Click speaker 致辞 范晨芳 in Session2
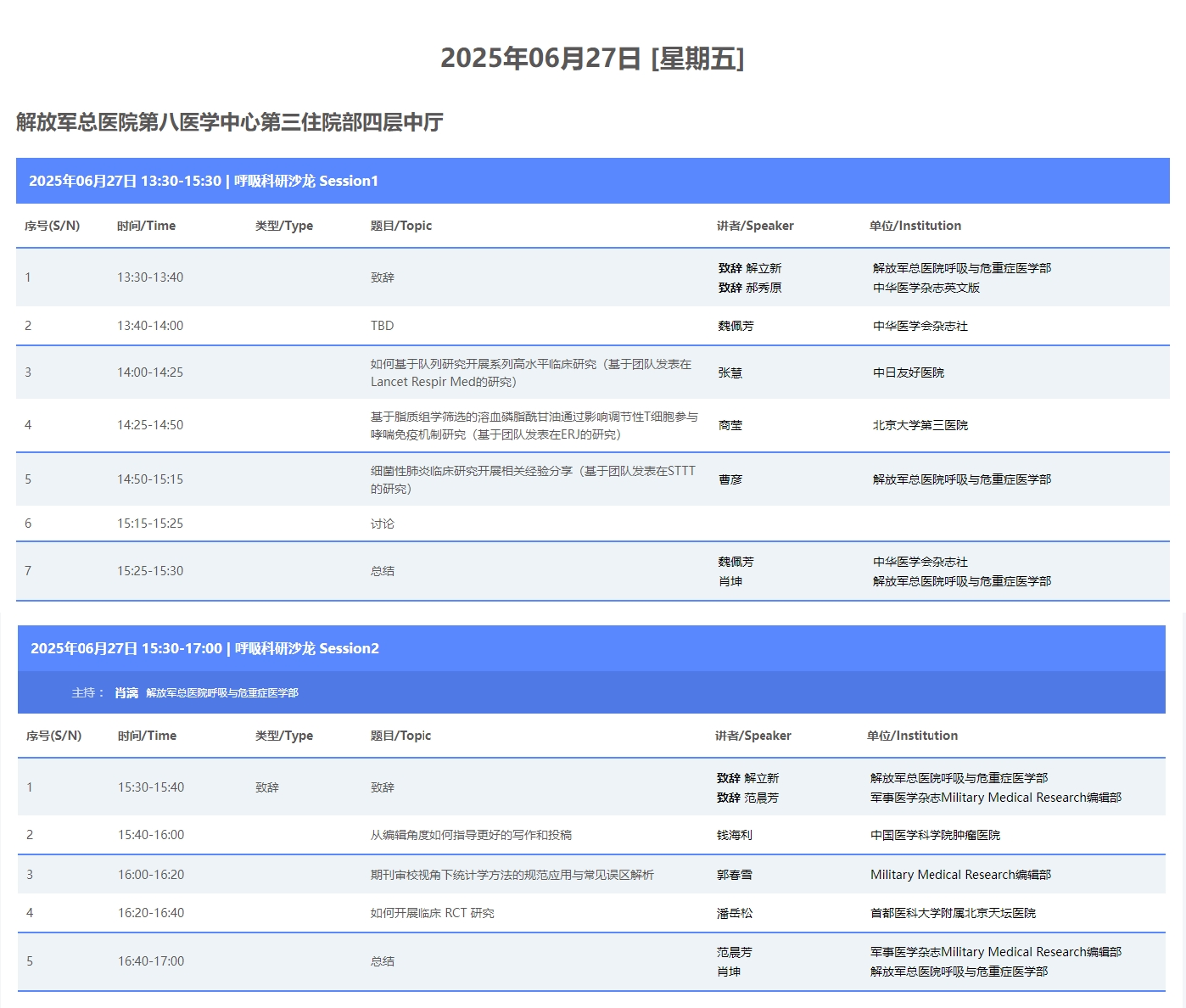1186x1008 pixels. (747, 798)
